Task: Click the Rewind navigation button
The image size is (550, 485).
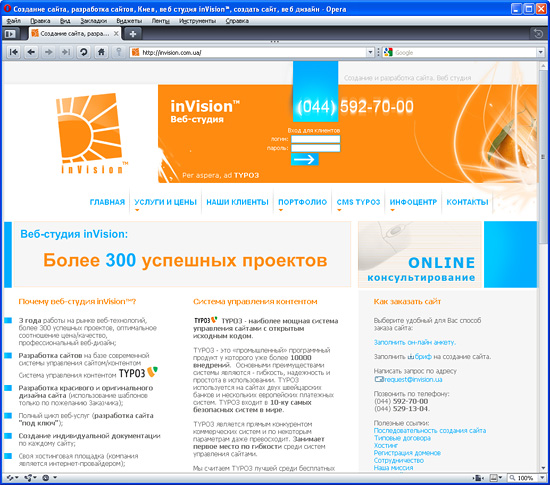Action: point(14,52)
